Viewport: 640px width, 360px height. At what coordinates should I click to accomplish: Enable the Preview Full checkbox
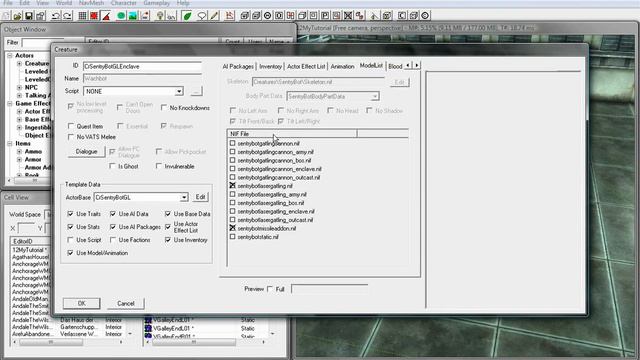coord(270,289)
